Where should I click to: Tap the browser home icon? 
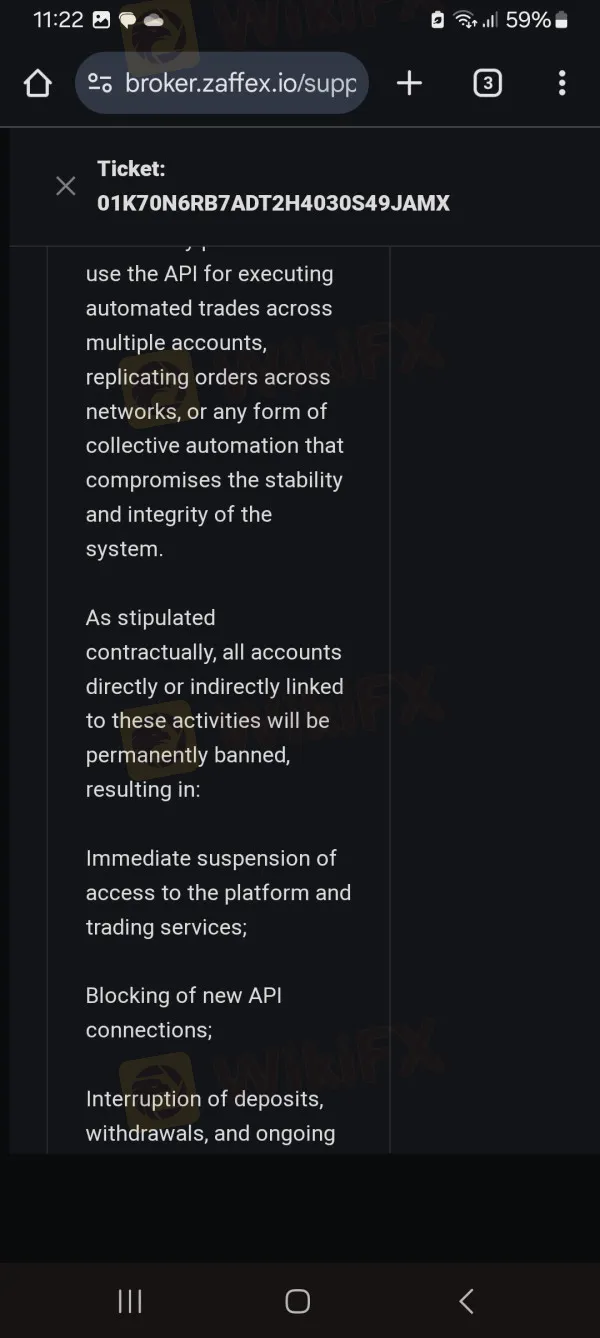click(38, 84)
